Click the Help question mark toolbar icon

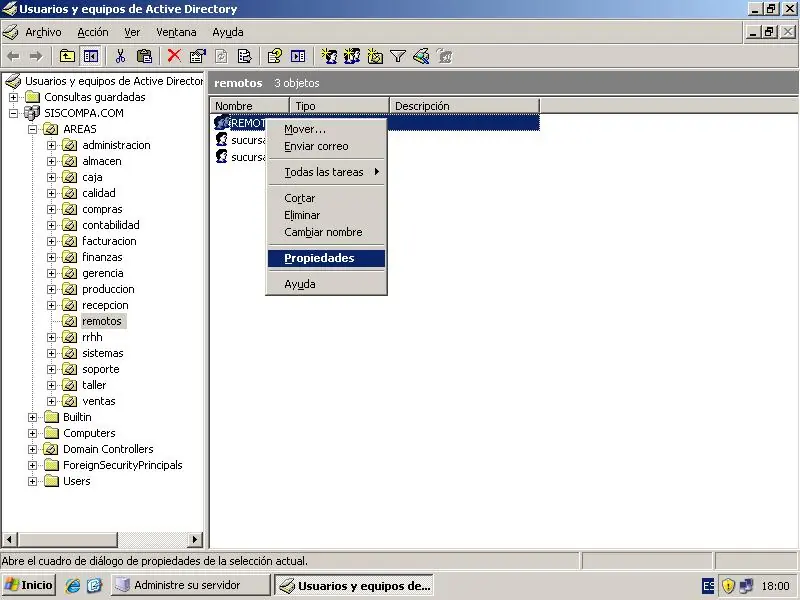click(x=274, y=56)
